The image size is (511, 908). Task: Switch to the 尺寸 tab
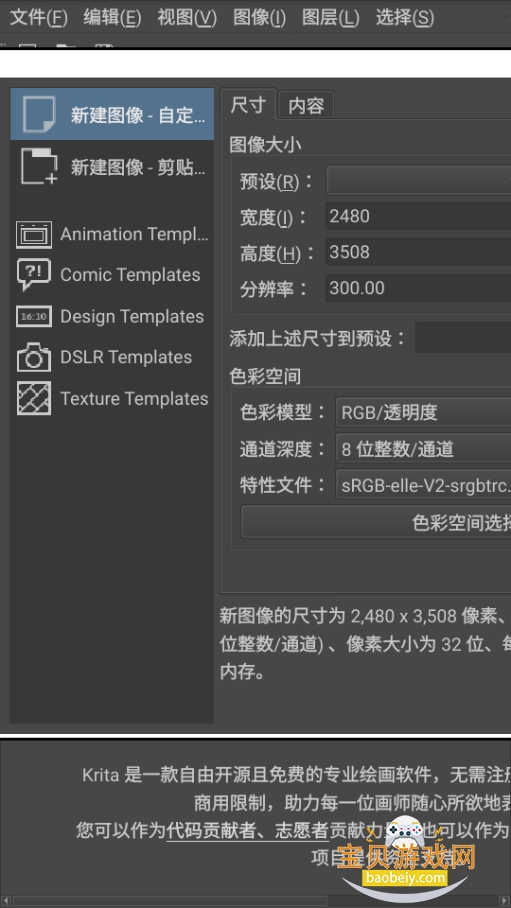point(248,105)
